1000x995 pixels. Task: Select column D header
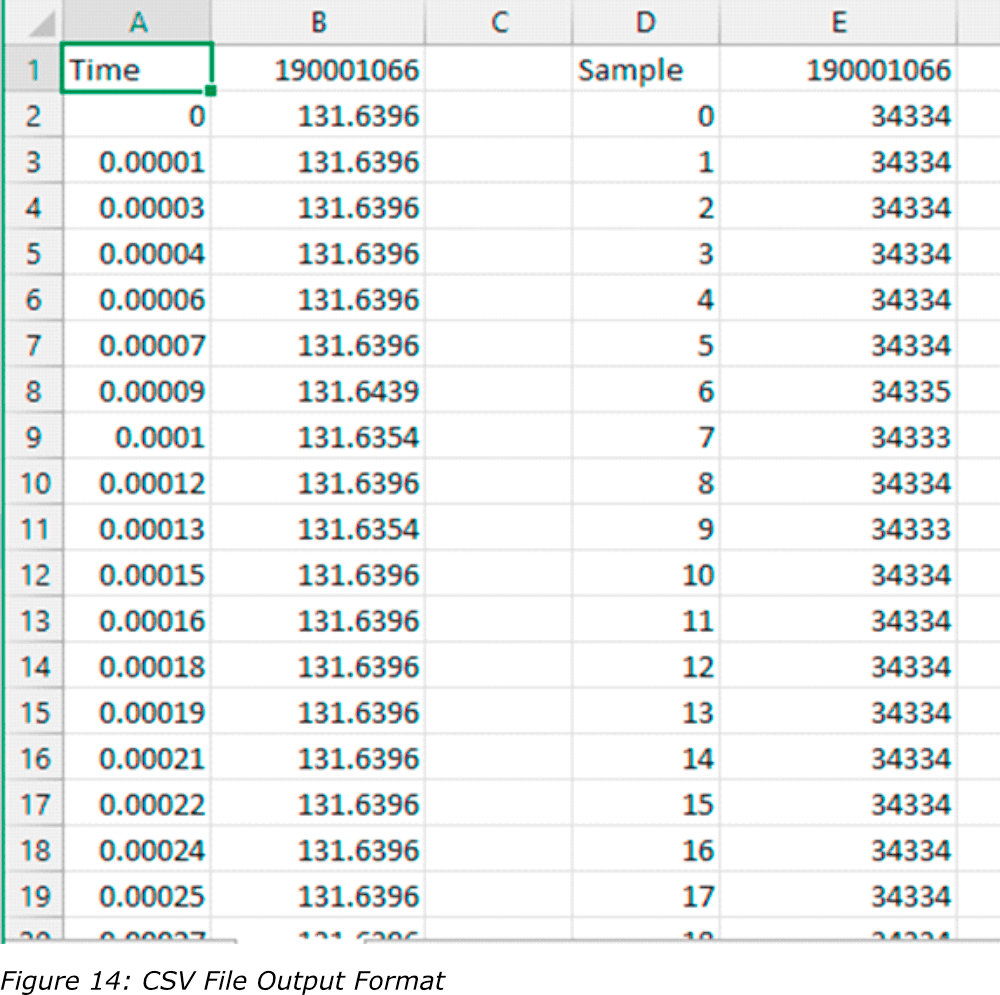click(645, 22)
